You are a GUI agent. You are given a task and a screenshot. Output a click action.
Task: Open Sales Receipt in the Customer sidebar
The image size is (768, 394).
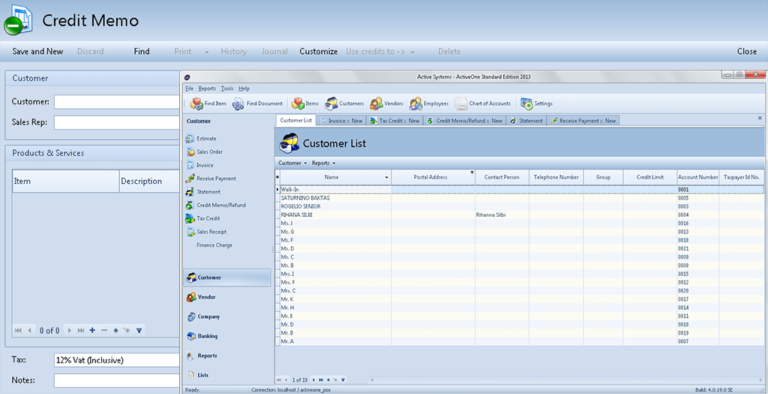[x=206, y=231]
